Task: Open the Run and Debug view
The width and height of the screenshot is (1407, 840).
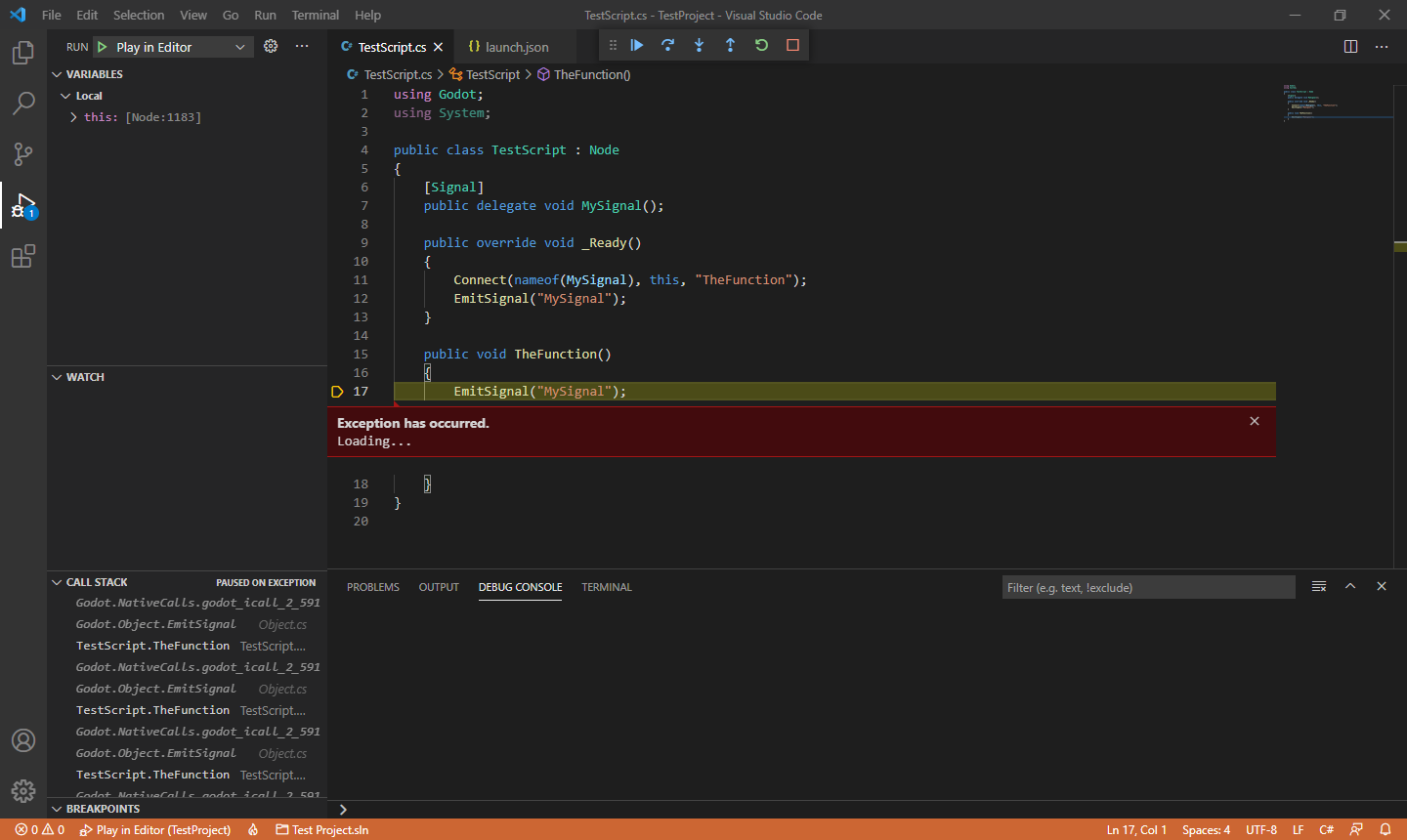Action: [x=23, y=205]
